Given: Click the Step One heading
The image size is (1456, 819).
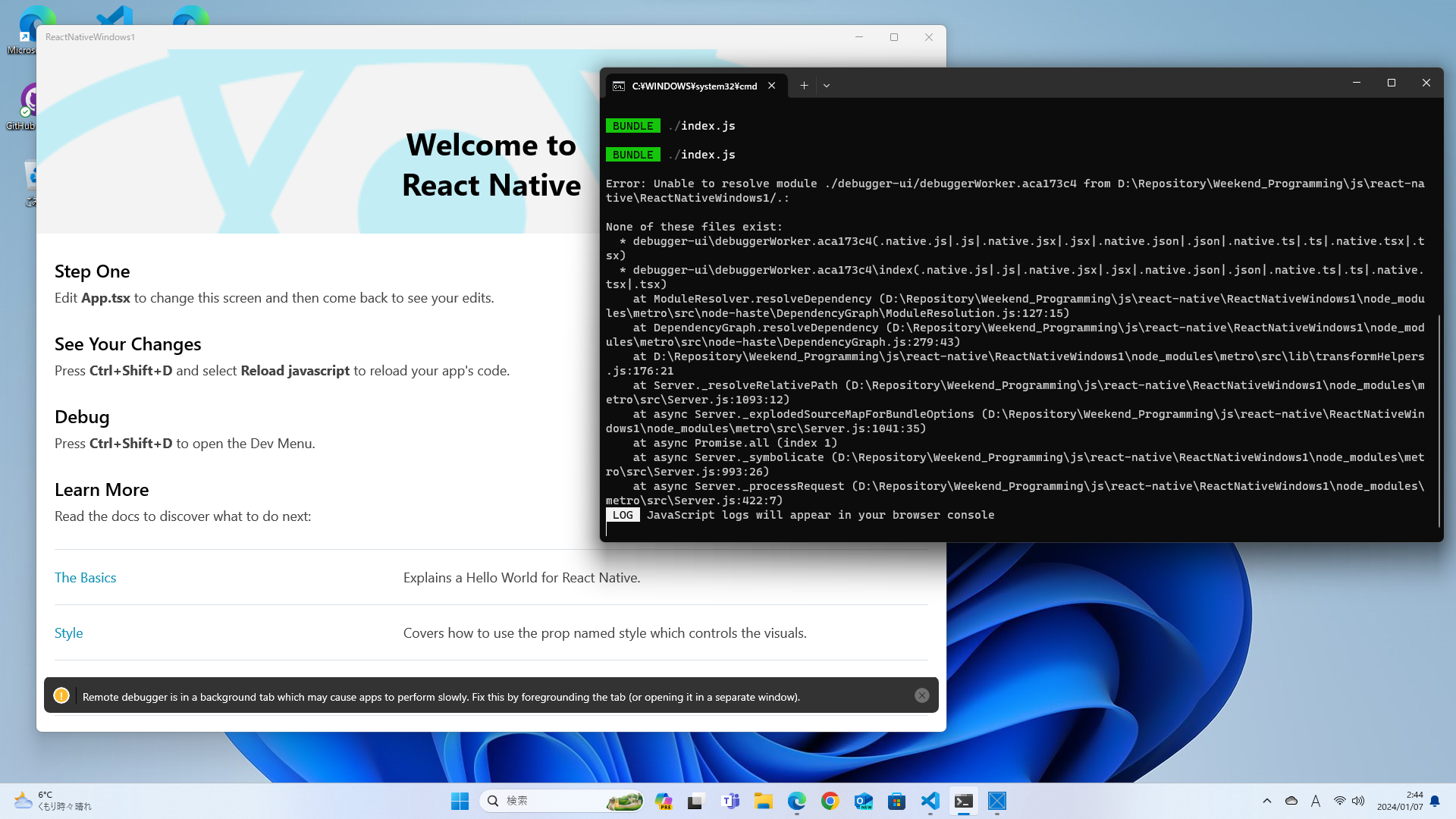Looking at the screenshot, I should coord(92,271).
